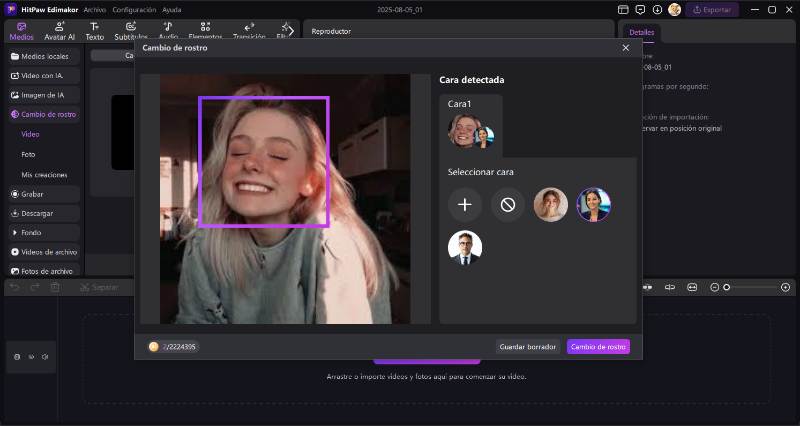The width and height of the screenshot is (800, 426).
Task: Click the fit-timeline icon left of zoom minus
Action: click(x=692, y=288)
